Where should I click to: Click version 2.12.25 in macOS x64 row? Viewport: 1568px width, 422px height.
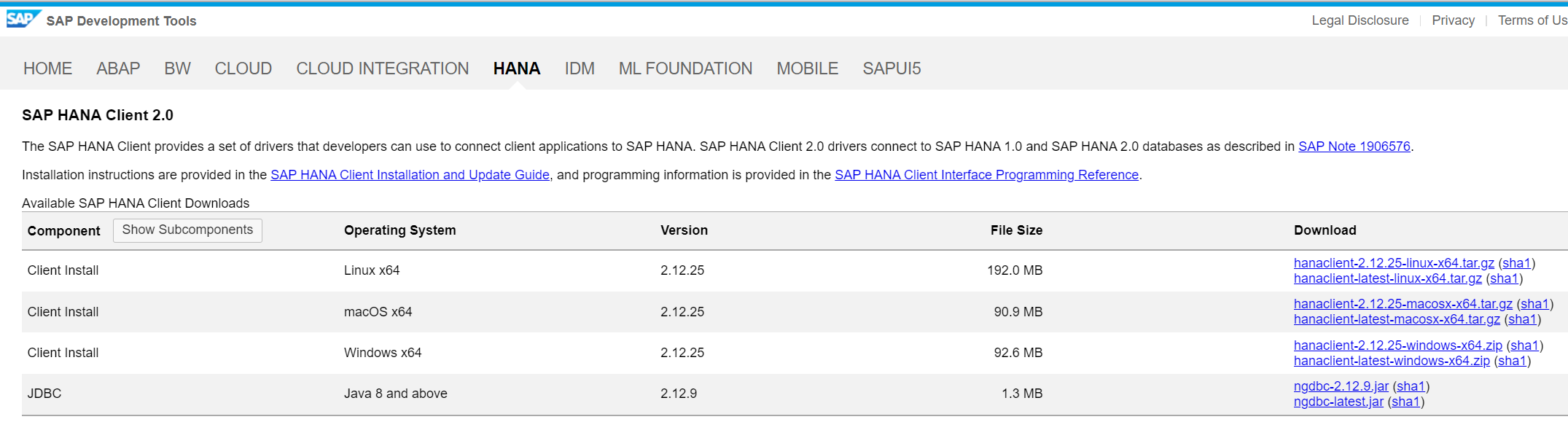[x=682, y=312]
